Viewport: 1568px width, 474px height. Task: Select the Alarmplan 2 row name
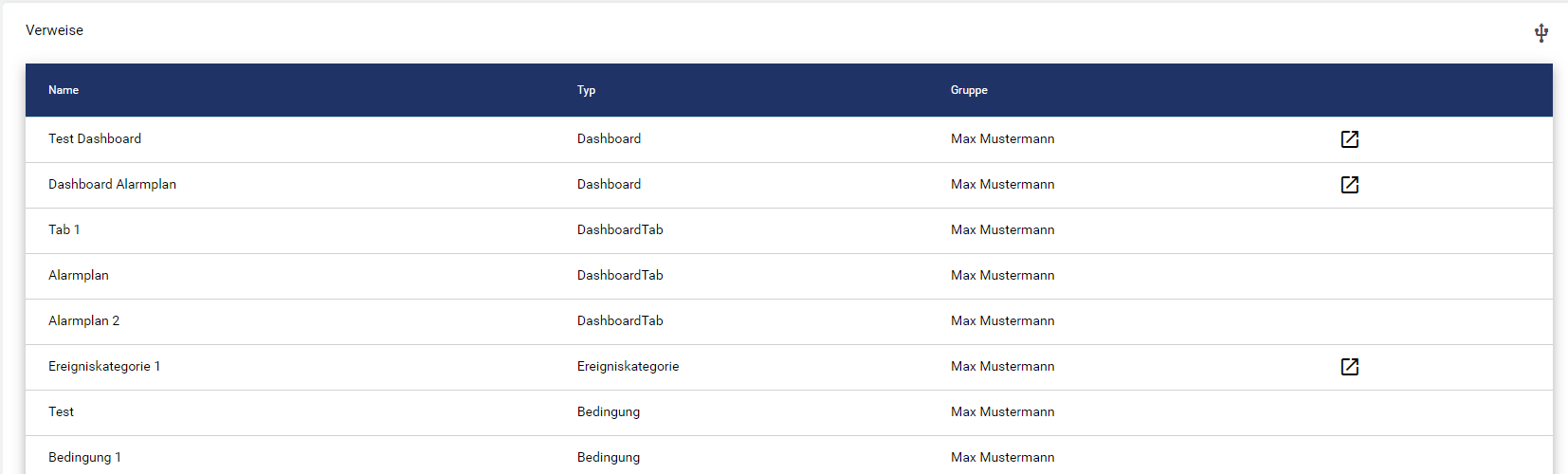pyautogui.click(x=83, y=320)
